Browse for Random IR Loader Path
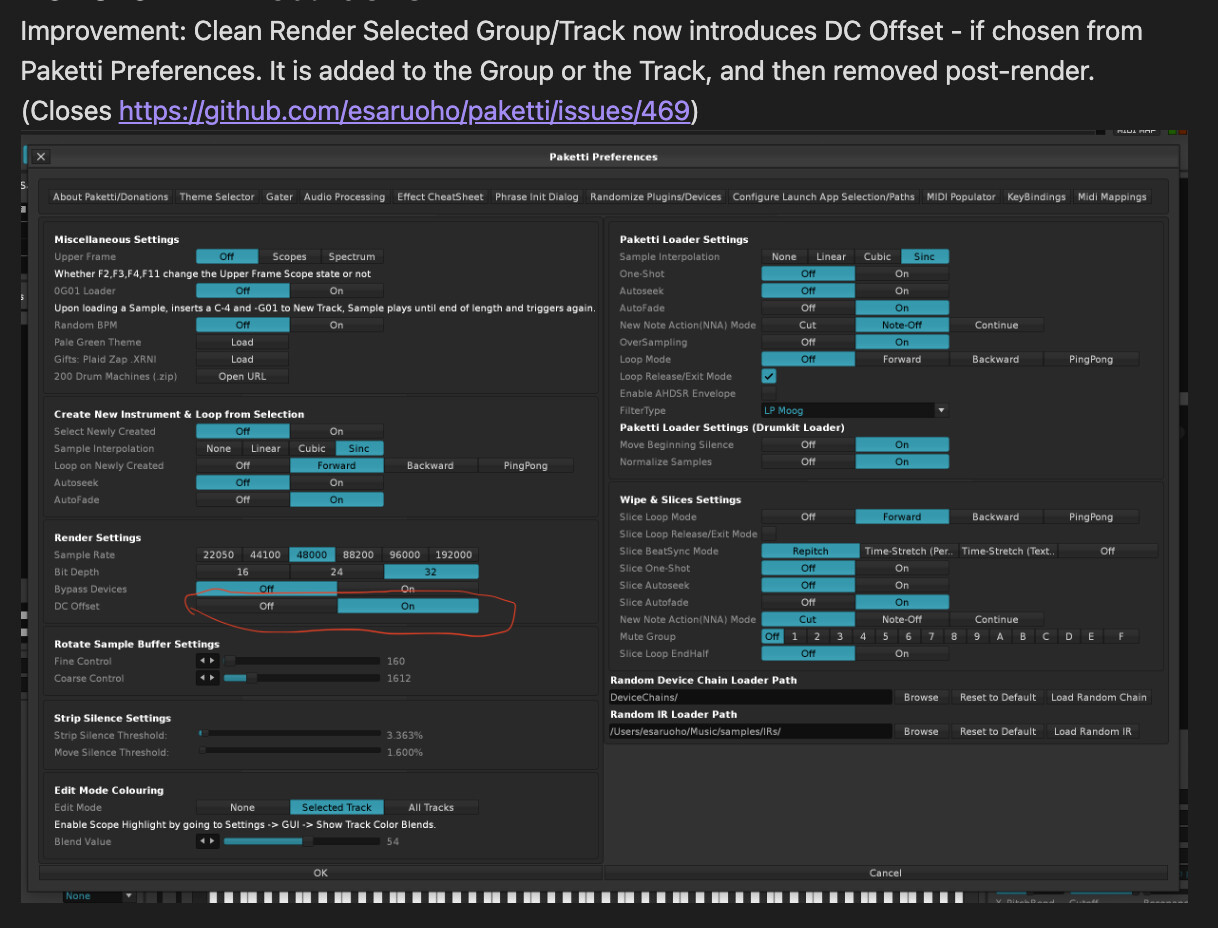Viewport: 1218px width, 928px height. tap(921, 731)
